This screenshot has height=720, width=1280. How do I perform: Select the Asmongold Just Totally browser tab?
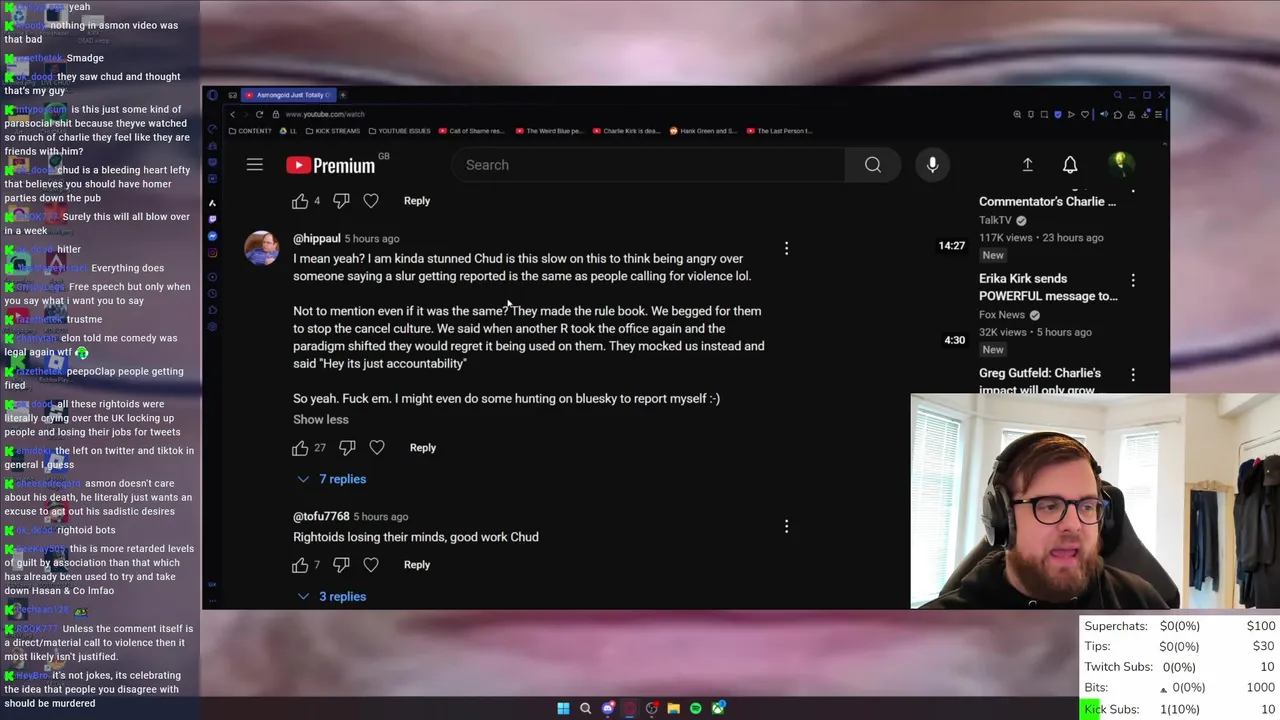288,95
